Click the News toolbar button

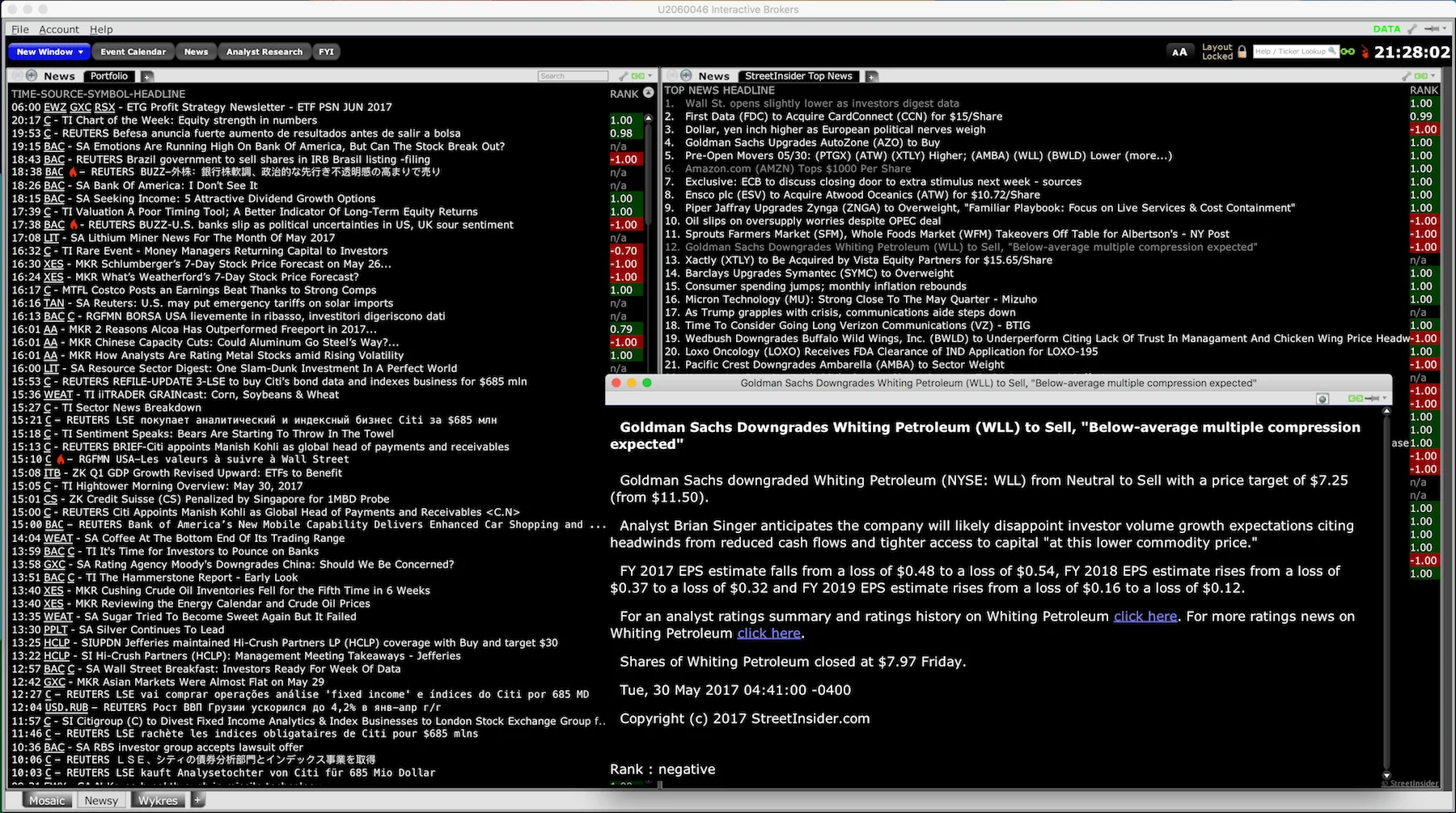coord(196,52)
